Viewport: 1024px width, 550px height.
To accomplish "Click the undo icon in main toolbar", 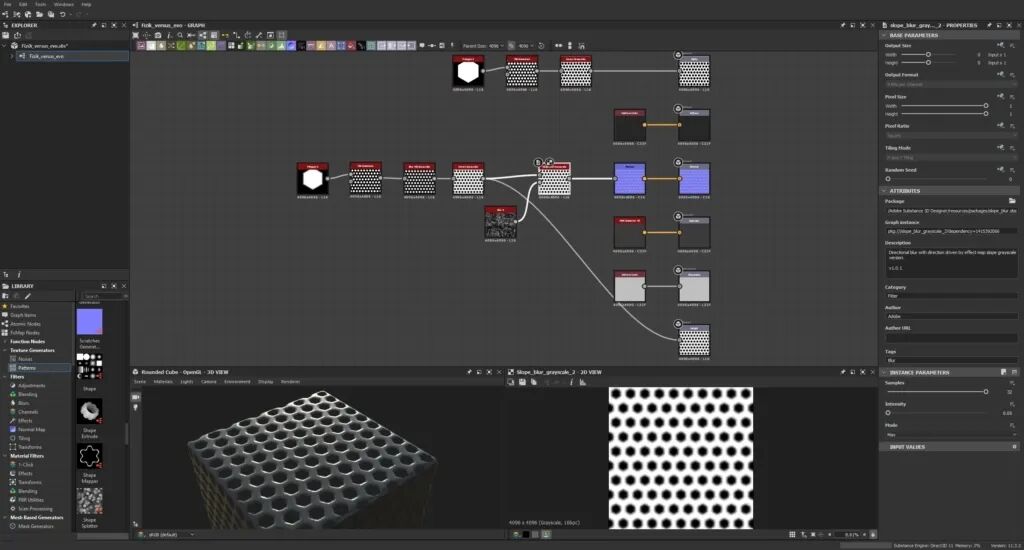I will [x=63, y=14].
